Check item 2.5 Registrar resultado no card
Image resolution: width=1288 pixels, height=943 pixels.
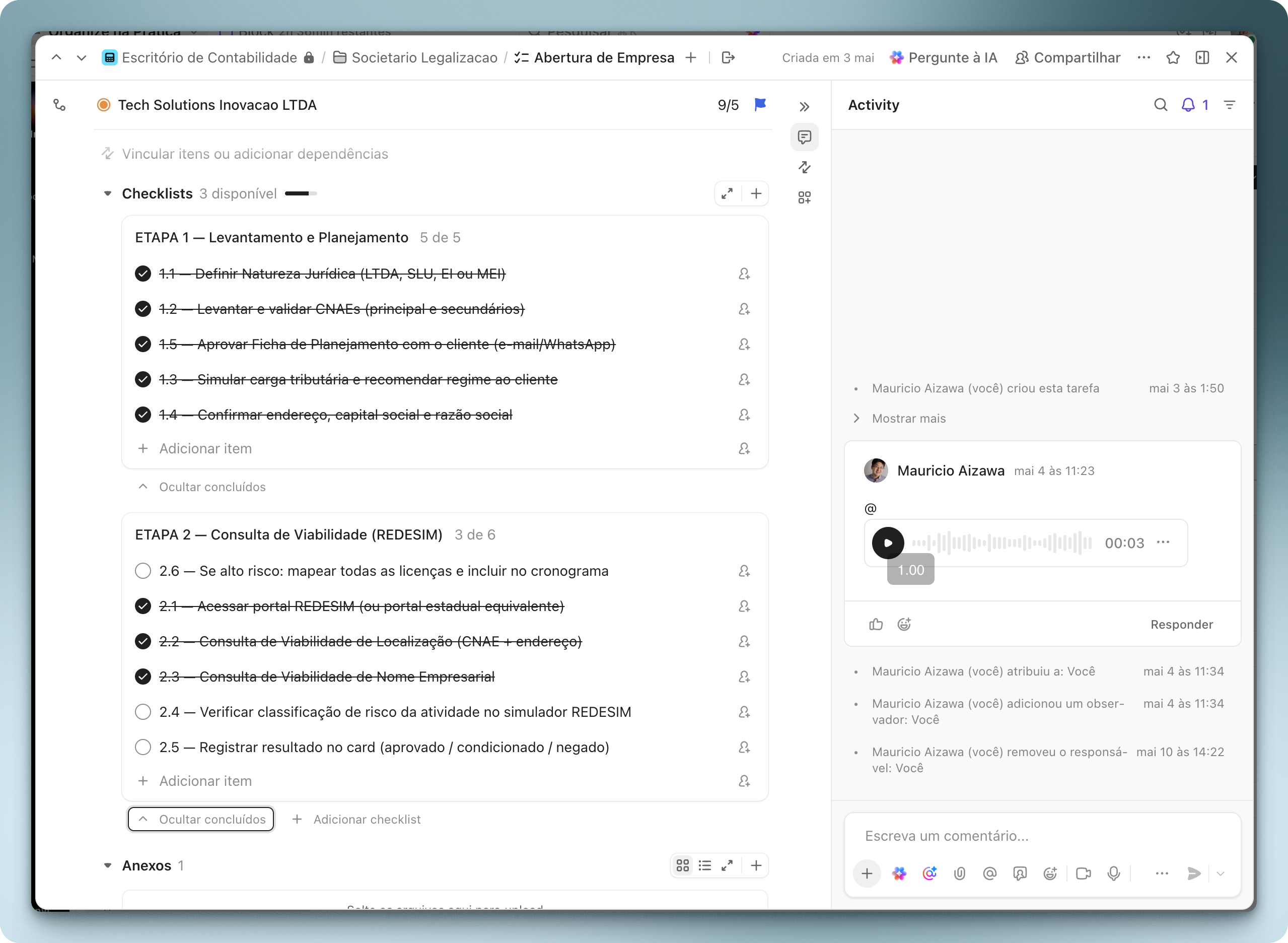143,747
